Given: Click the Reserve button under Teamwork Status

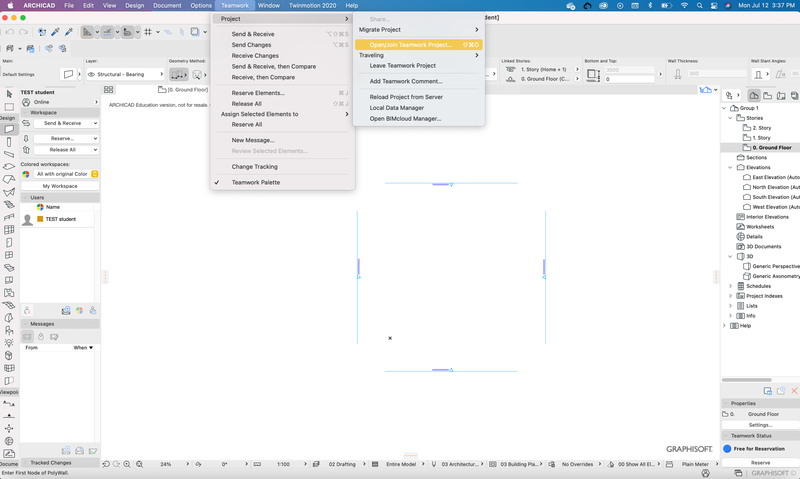Looking at the screenshot, I should click(x=760, y=463).
